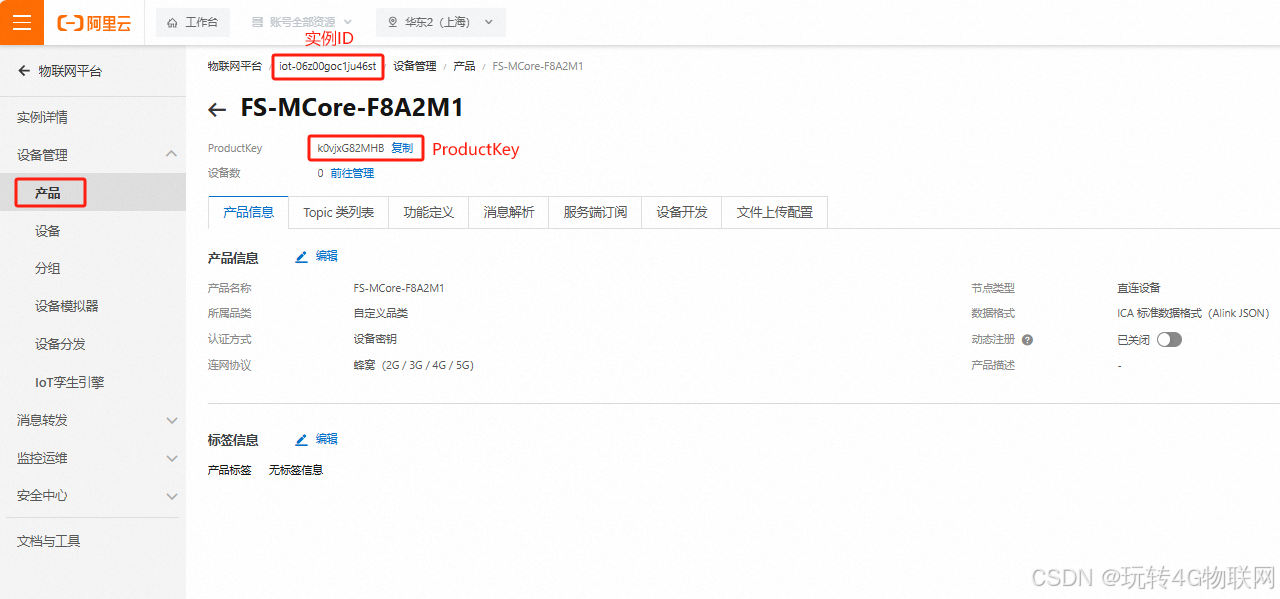Click 设备管理 breadcrumb link
The image size is (1280, 599).
[x=415, y=66]
